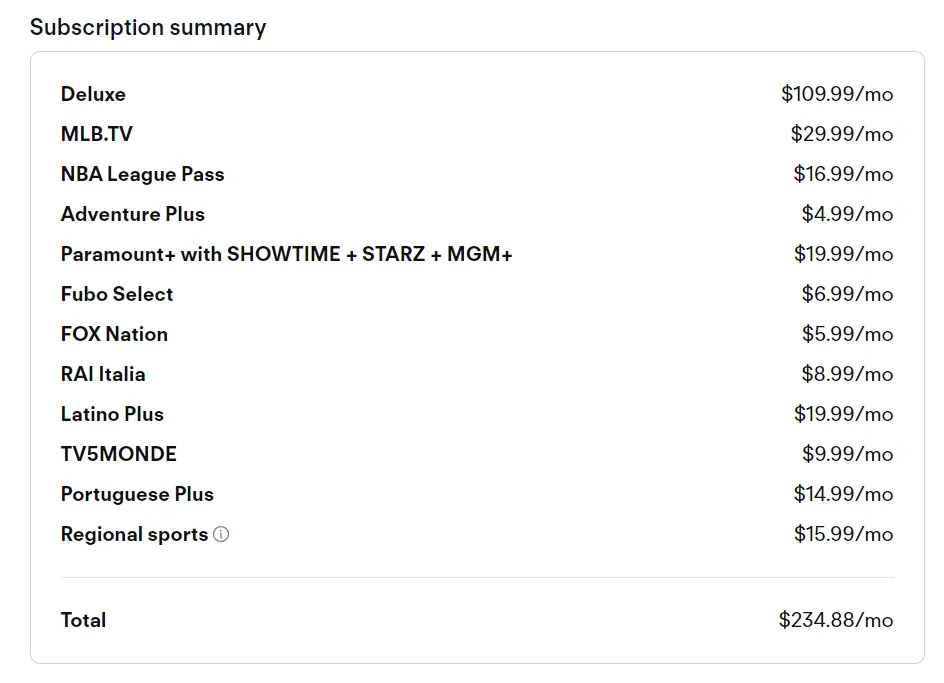Click the Regional sports info icon

click(221, 534)
